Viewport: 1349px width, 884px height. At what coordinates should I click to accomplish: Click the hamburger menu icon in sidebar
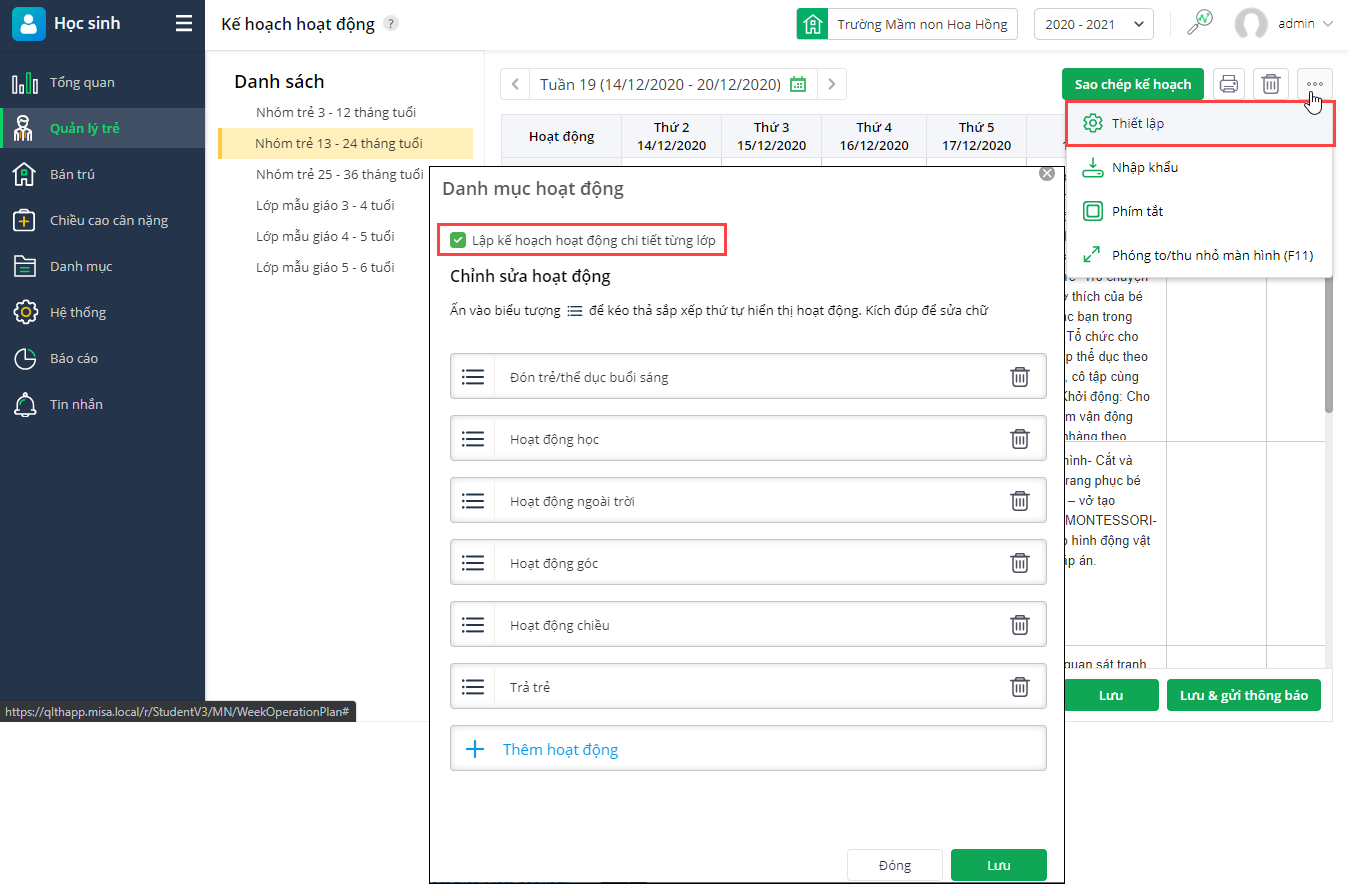coord(184,23)
